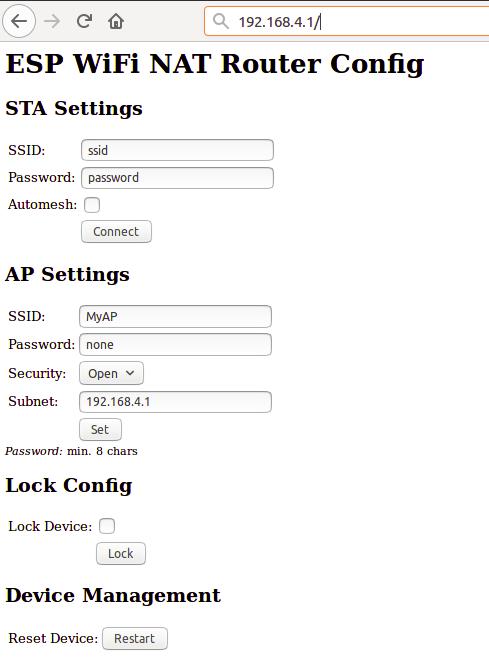Click the Lock button
Viewport: 489px width, 670px height.
click(x=121, y=553)
